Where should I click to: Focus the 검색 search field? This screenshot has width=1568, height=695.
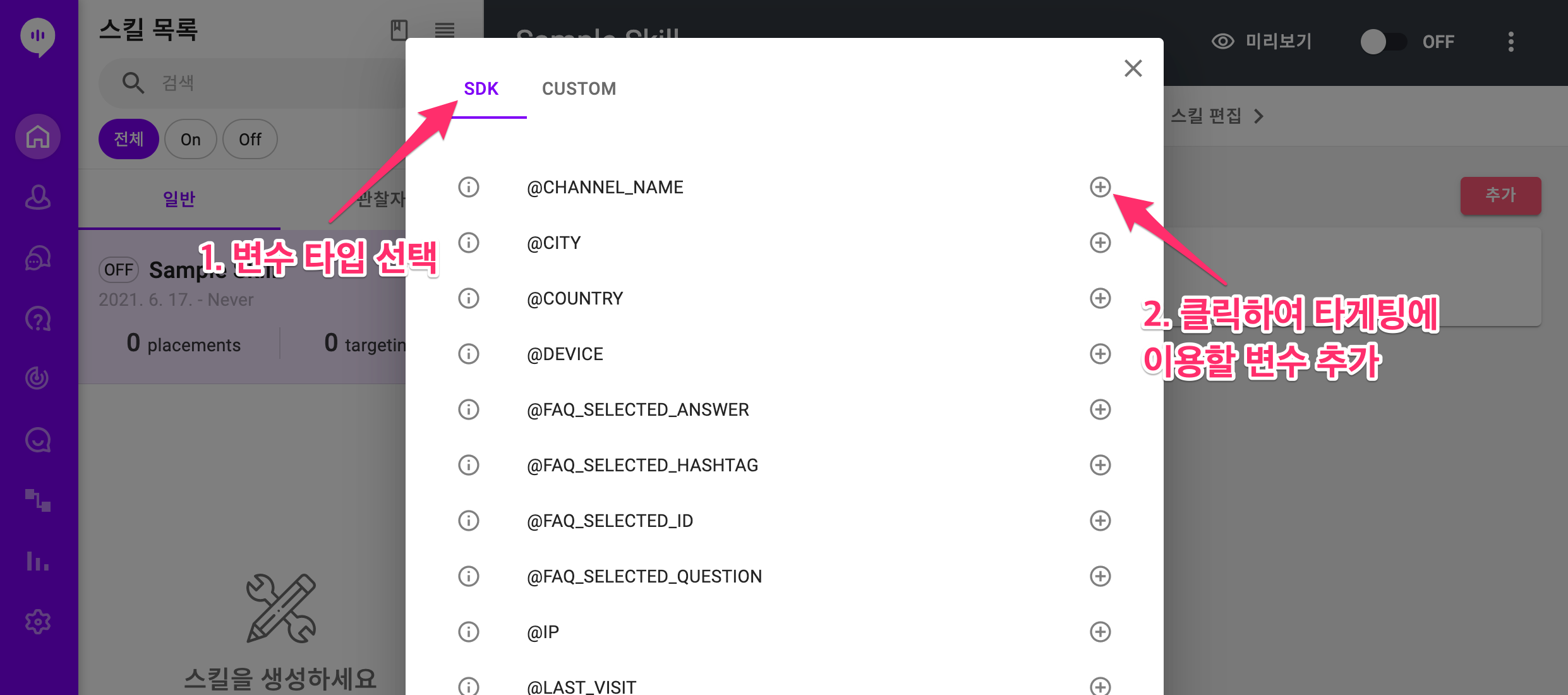[x=253, y=83]
